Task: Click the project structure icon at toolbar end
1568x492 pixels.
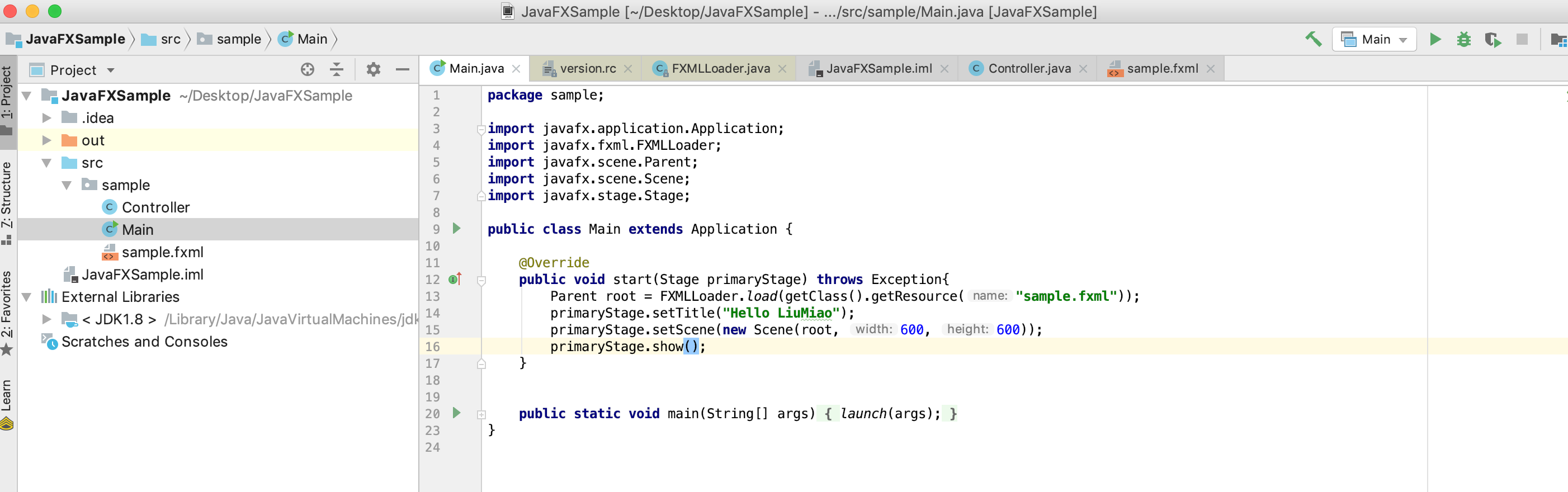Action: 1558,40
